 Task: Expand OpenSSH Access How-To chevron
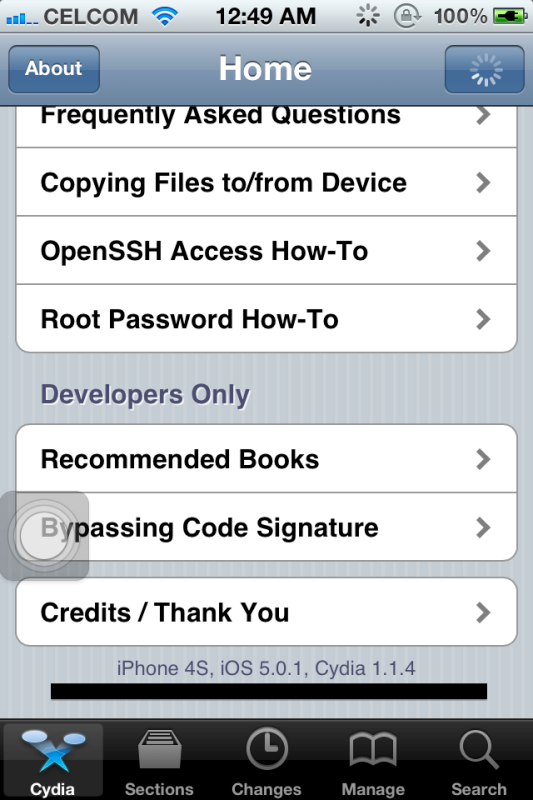(x=483, y=251)
